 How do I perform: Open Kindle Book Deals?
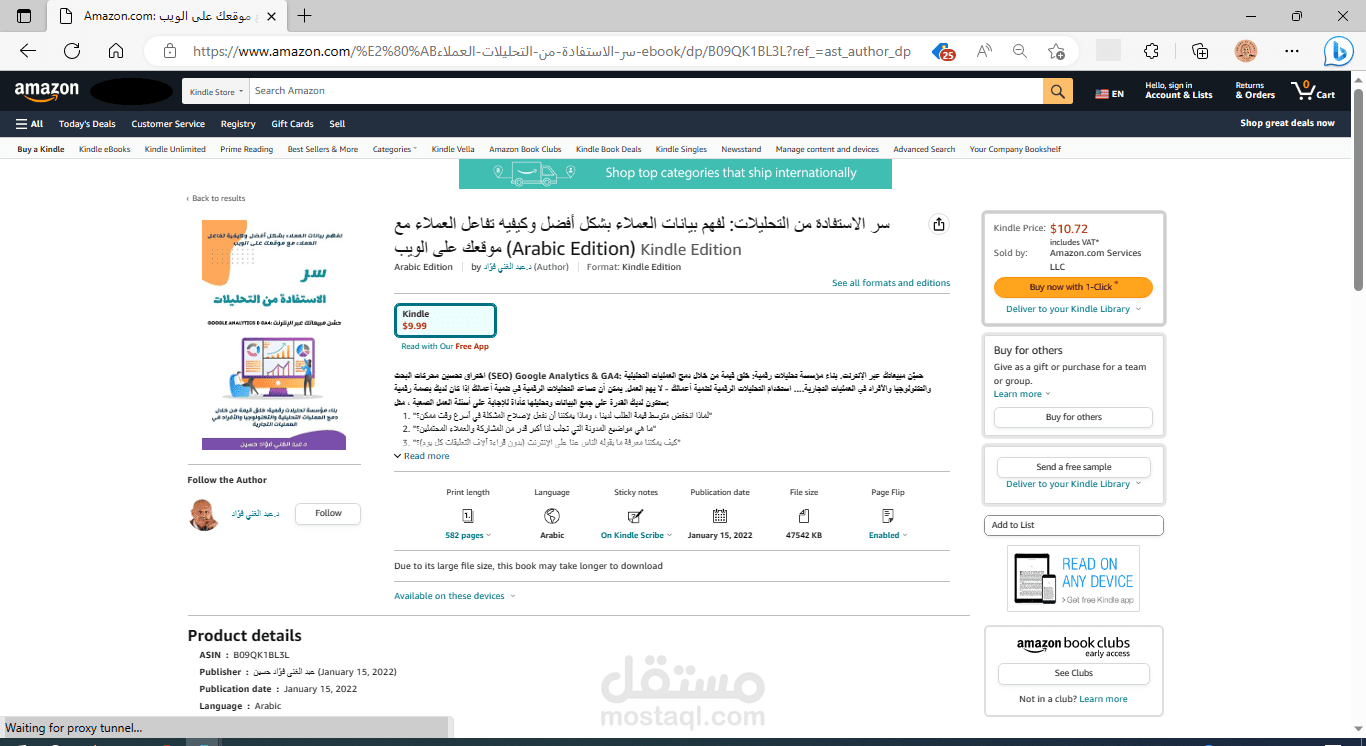pyautogui.click(x=608, y=149)
